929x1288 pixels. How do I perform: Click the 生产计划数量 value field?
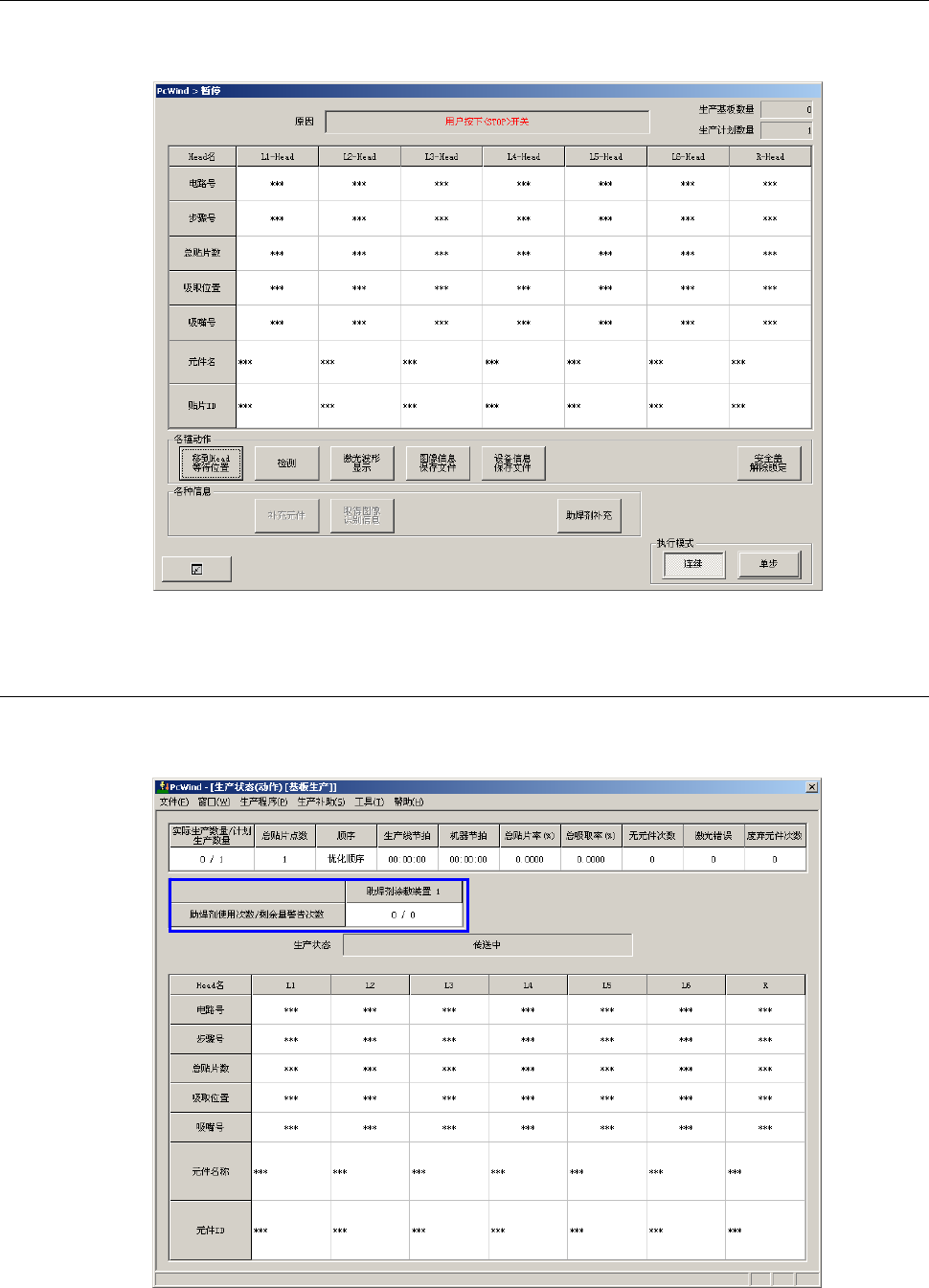[x=786, y=130]
